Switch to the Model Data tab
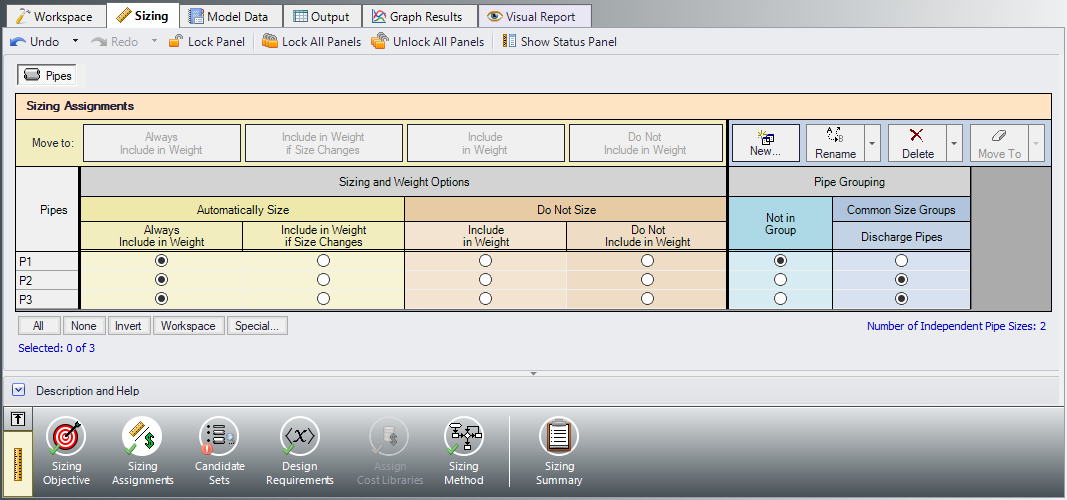Image resolution: width=1067 pixels, height=500 pixels. (x=228, y=16)
